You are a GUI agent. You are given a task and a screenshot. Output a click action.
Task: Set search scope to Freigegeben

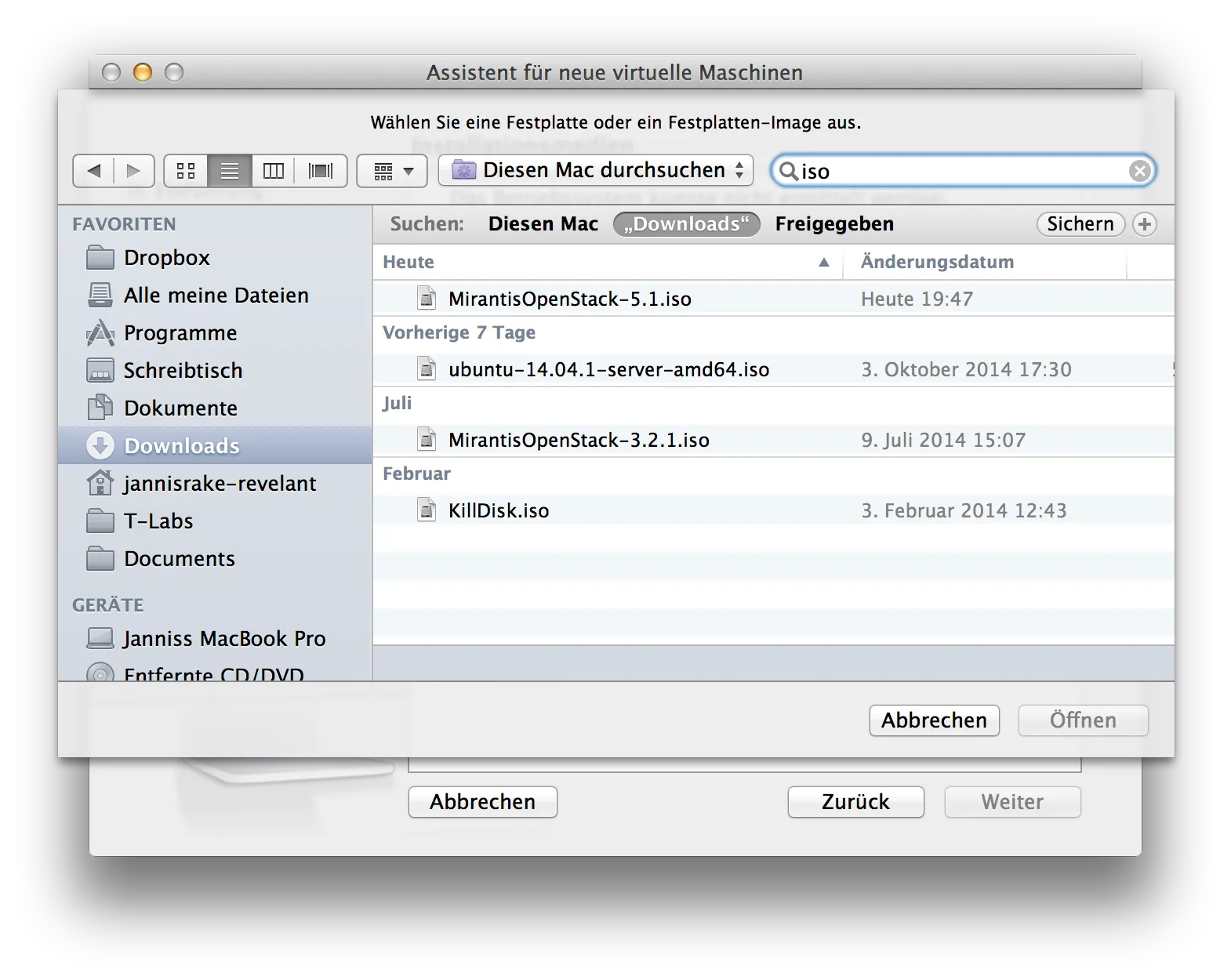coord(834,224)
